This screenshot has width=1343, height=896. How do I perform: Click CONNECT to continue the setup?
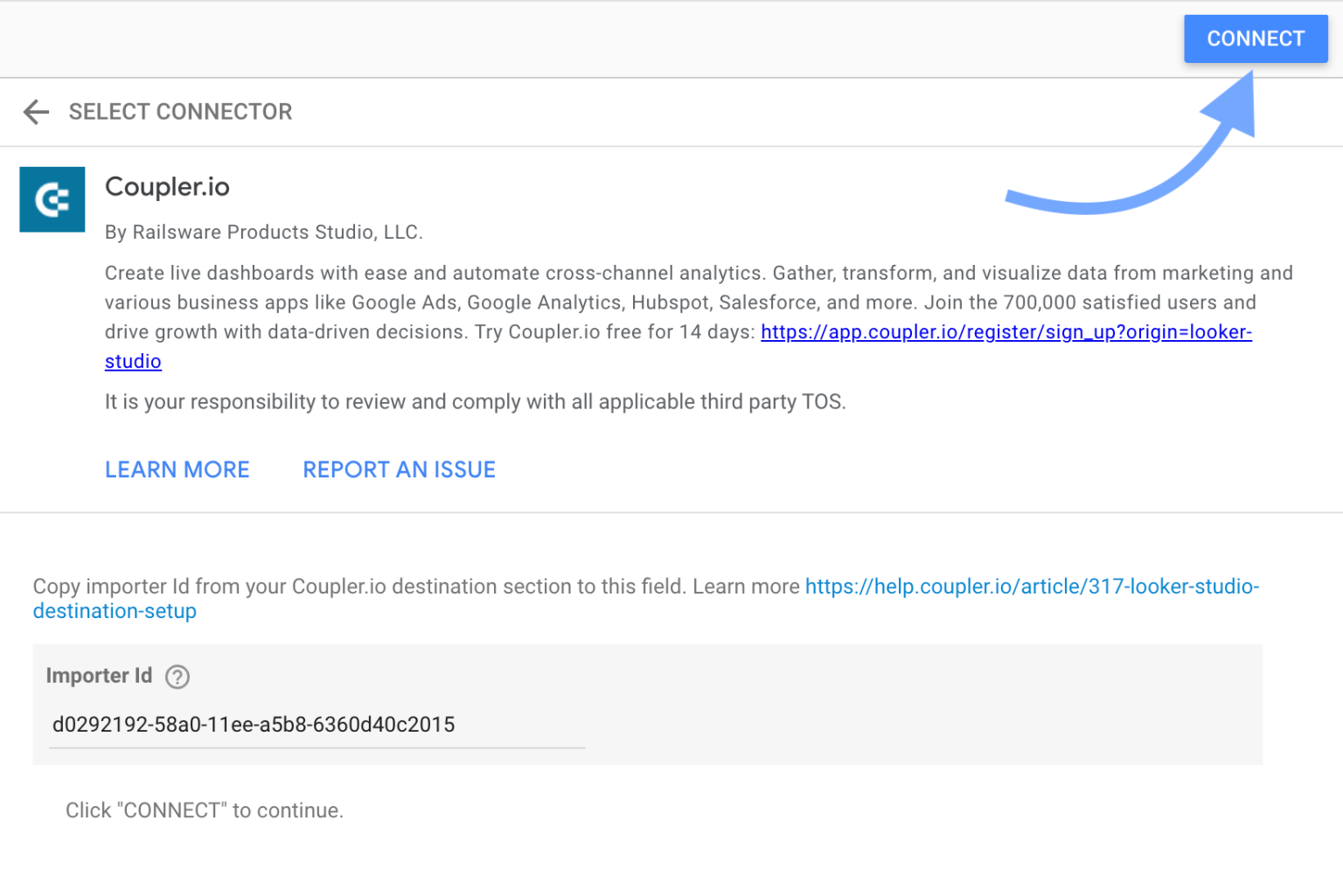point(1256,38)
